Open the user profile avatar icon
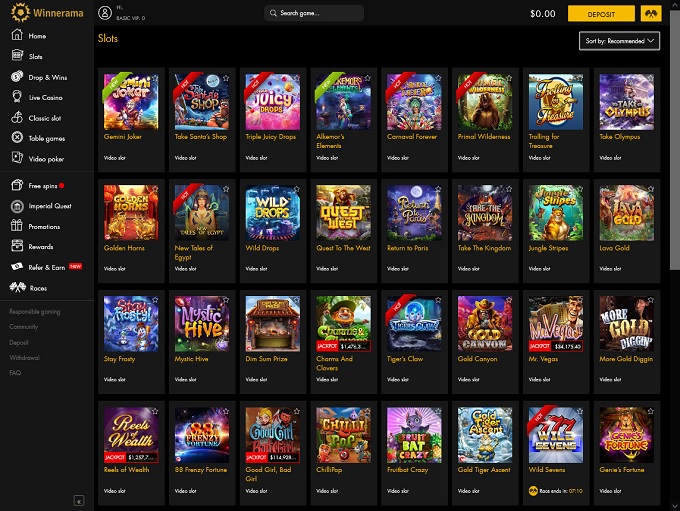The height and width of the screenshot is (511, 680). 105,13
